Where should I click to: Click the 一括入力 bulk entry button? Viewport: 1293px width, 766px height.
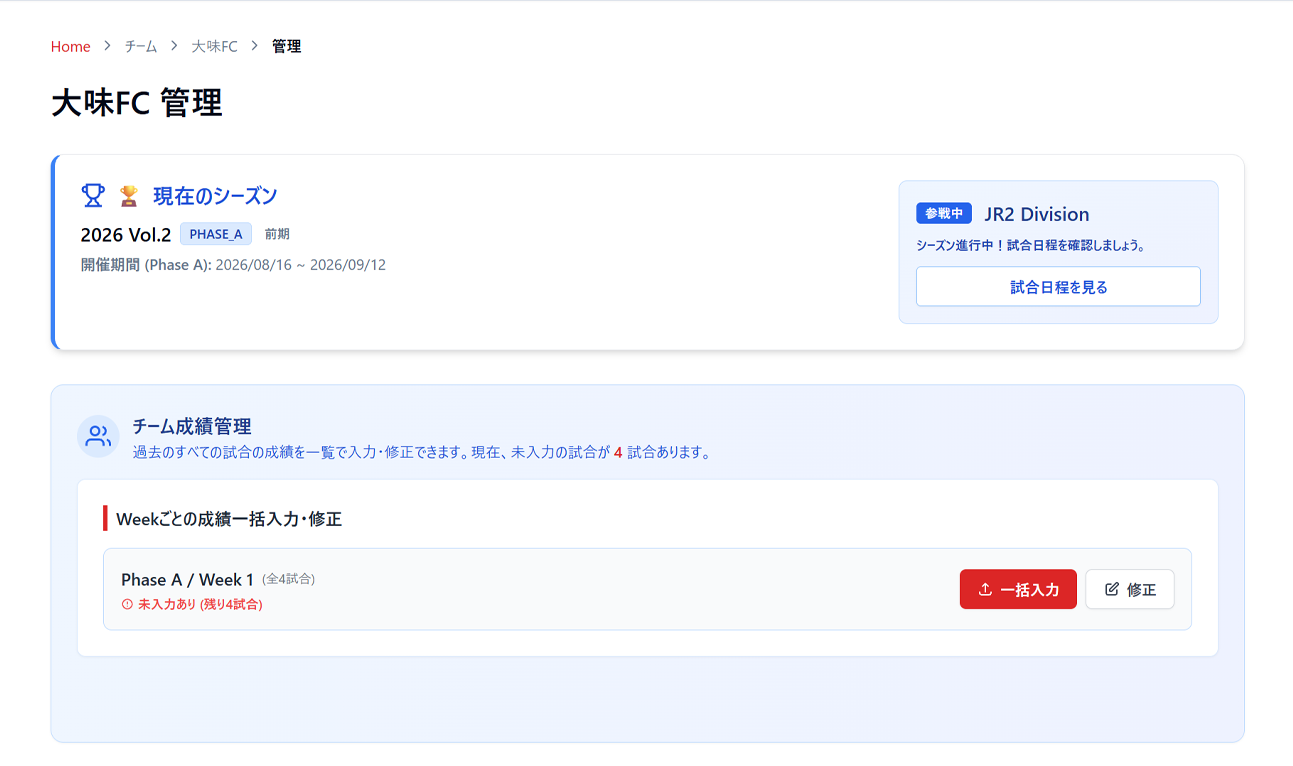click(1018, 589)
